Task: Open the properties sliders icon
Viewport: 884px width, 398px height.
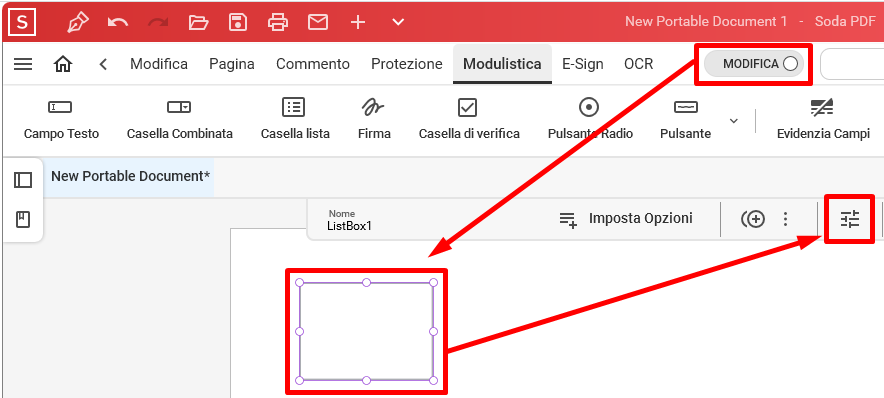Action: pos(850,219)
